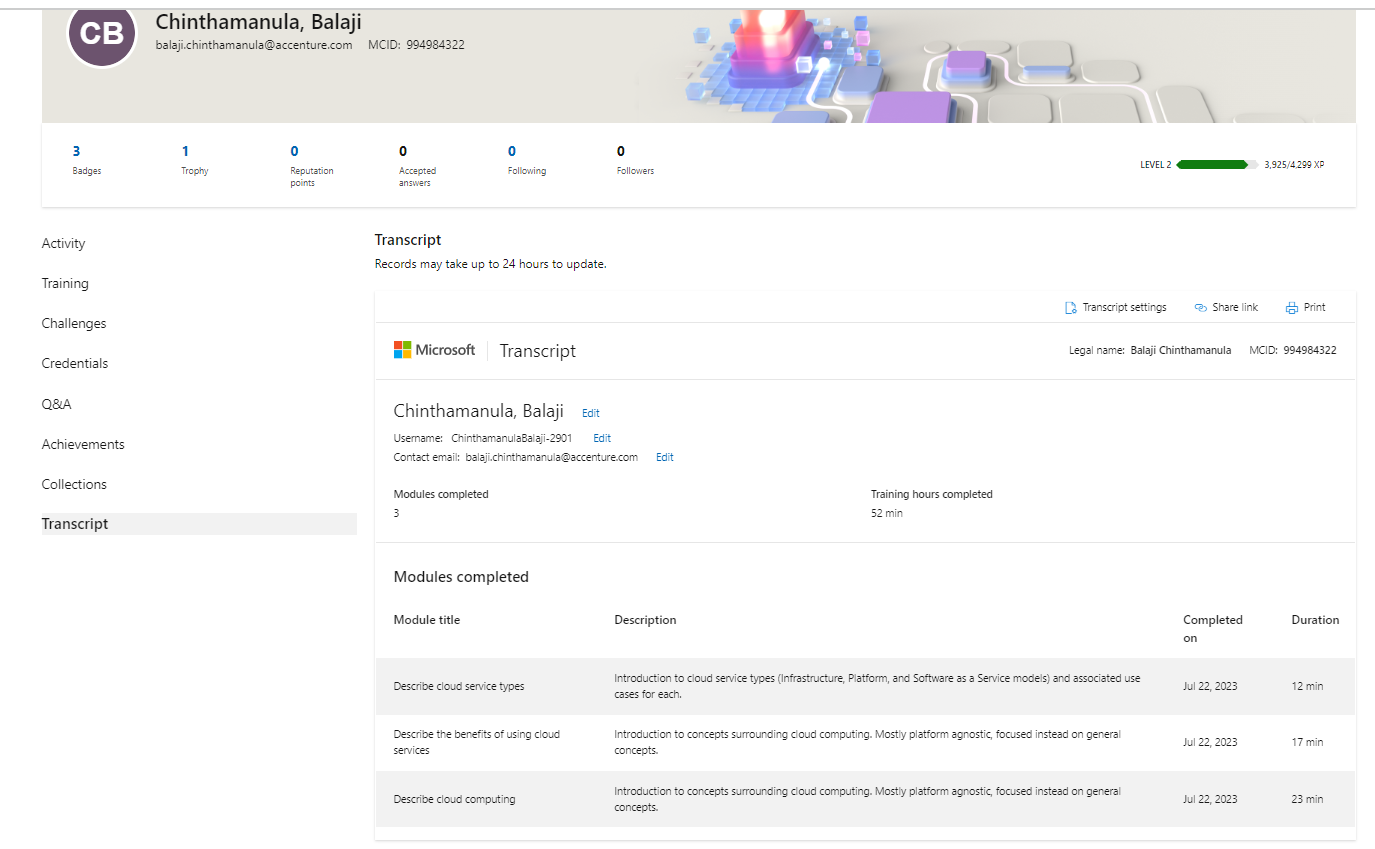The height and width of the screenshot is (849, 1375).
Task: Go to Challenges section
Action: [74, 323]
